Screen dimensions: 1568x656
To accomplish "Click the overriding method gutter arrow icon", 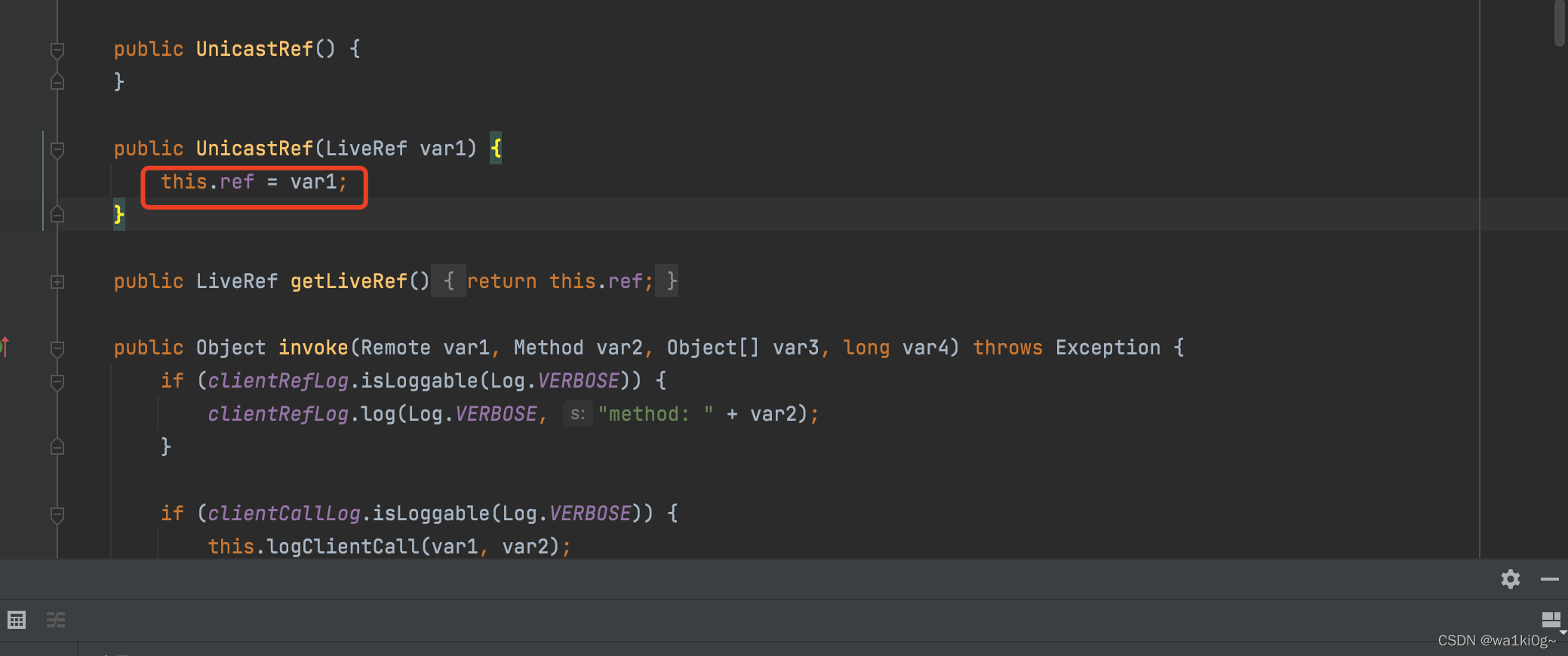I will [5, 347].
